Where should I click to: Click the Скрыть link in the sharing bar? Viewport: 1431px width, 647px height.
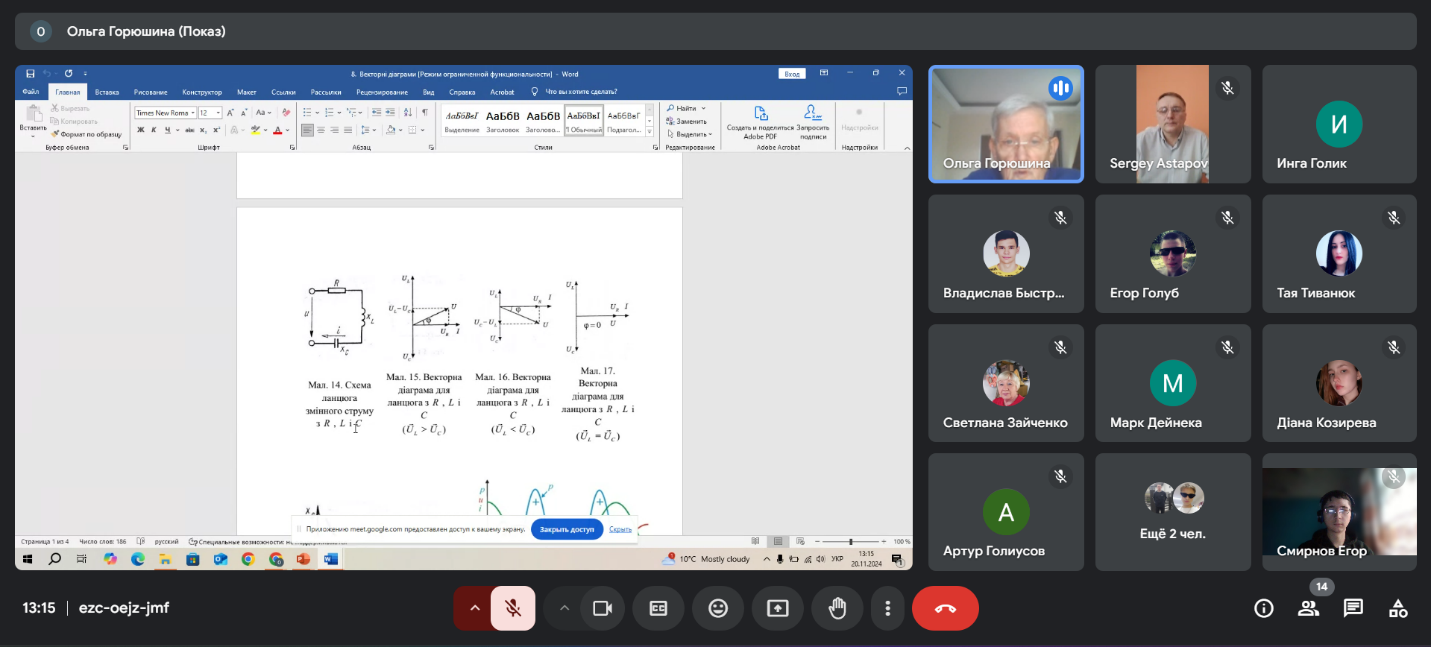point(620,529)
